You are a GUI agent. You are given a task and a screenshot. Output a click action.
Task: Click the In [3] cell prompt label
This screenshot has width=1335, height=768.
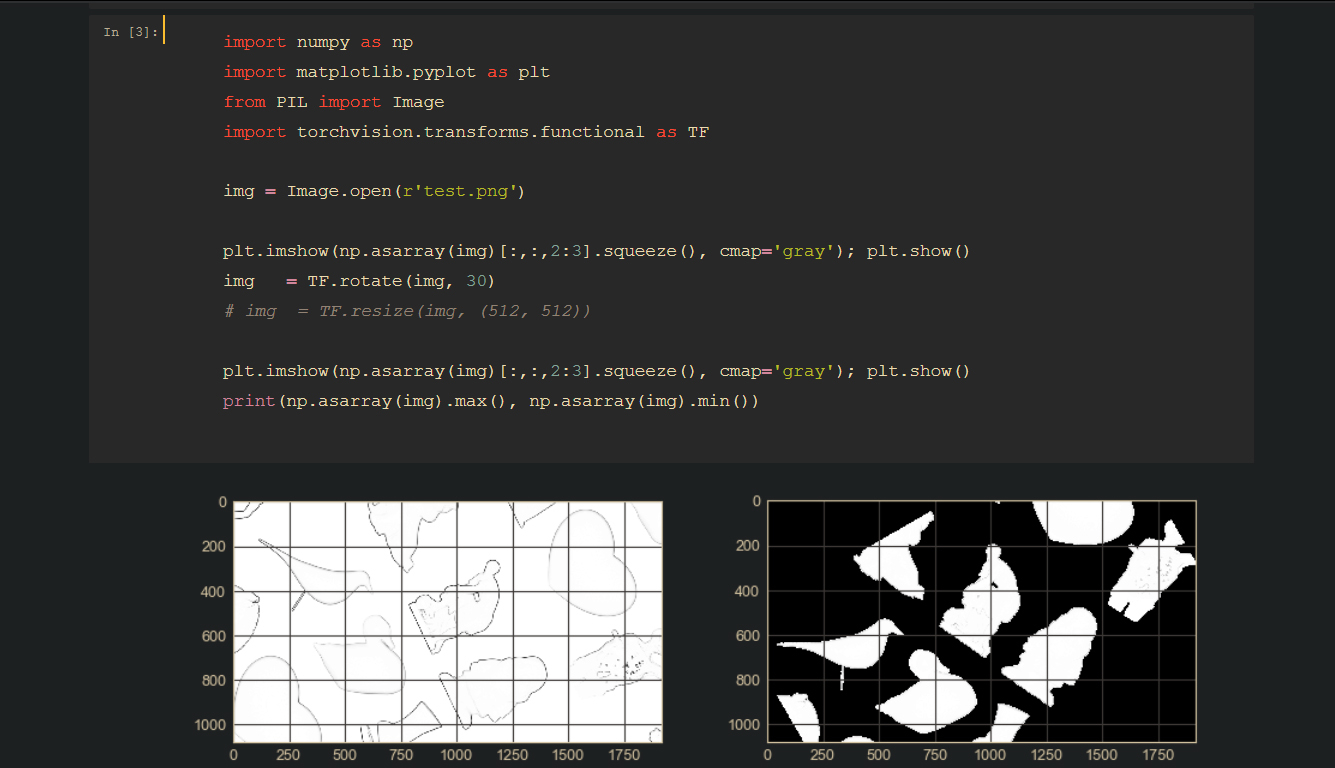point(130,32)
